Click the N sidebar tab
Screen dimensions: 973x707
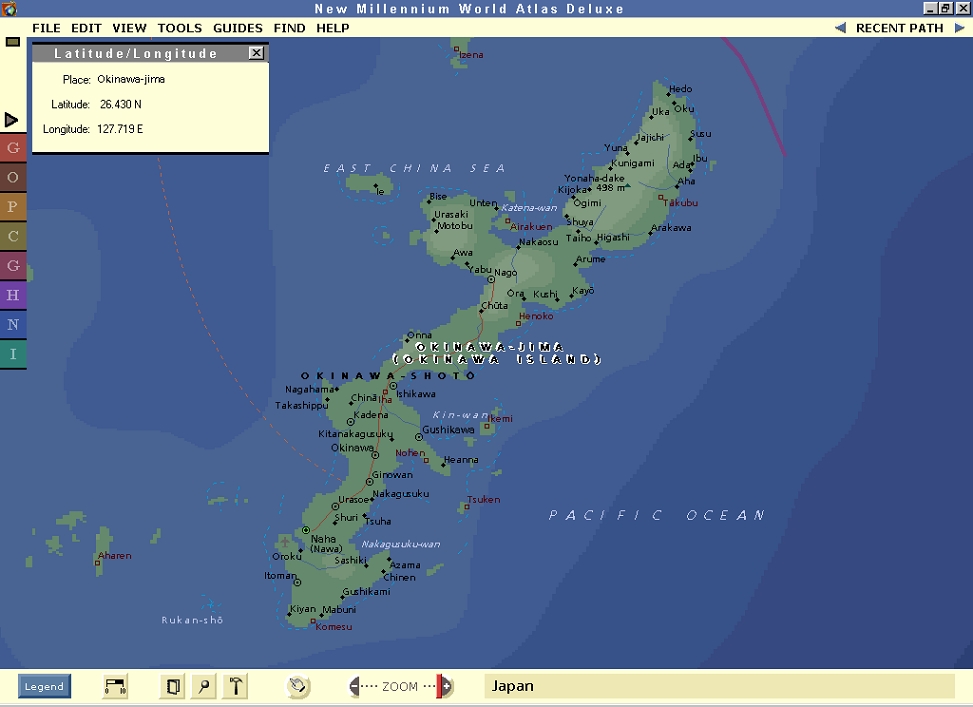pyautogui.click(x=13, y=325)
